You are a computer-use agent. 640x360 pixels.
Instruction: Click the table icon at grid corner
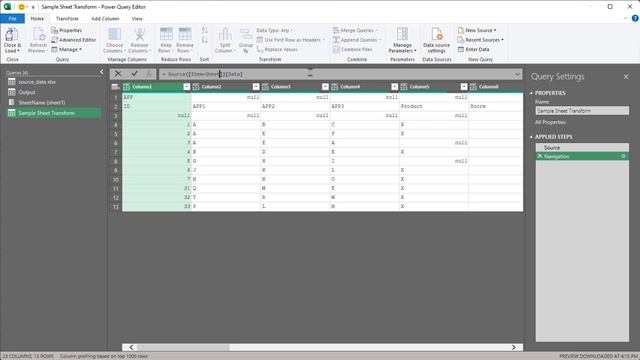click(x=116, y=87)
